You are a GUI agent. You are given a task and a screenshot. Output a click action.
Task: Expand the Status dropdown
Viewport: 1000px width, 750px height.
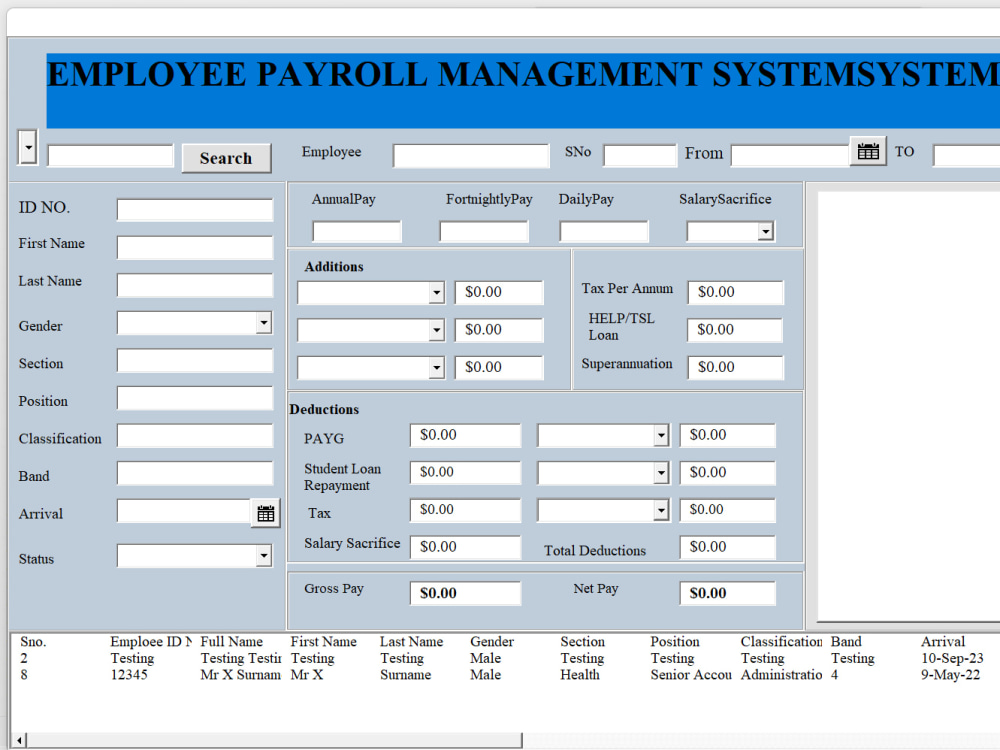(x=263, y=555)
